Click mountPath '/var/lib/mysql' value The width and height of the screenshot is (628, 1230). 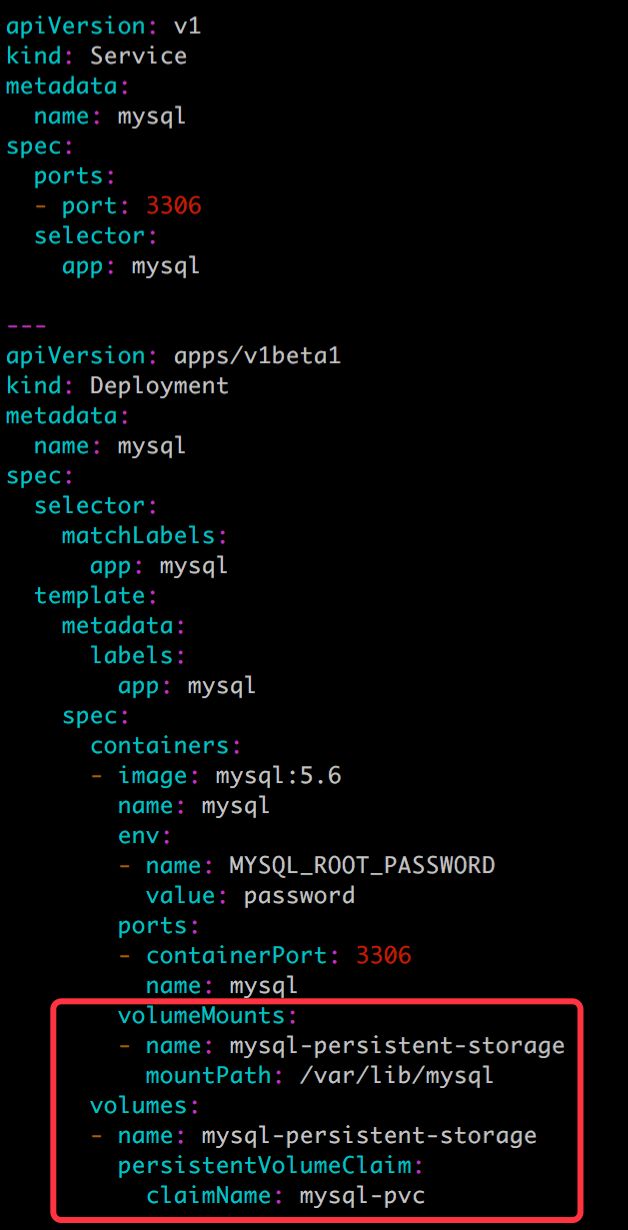(x=397, y=1076)
